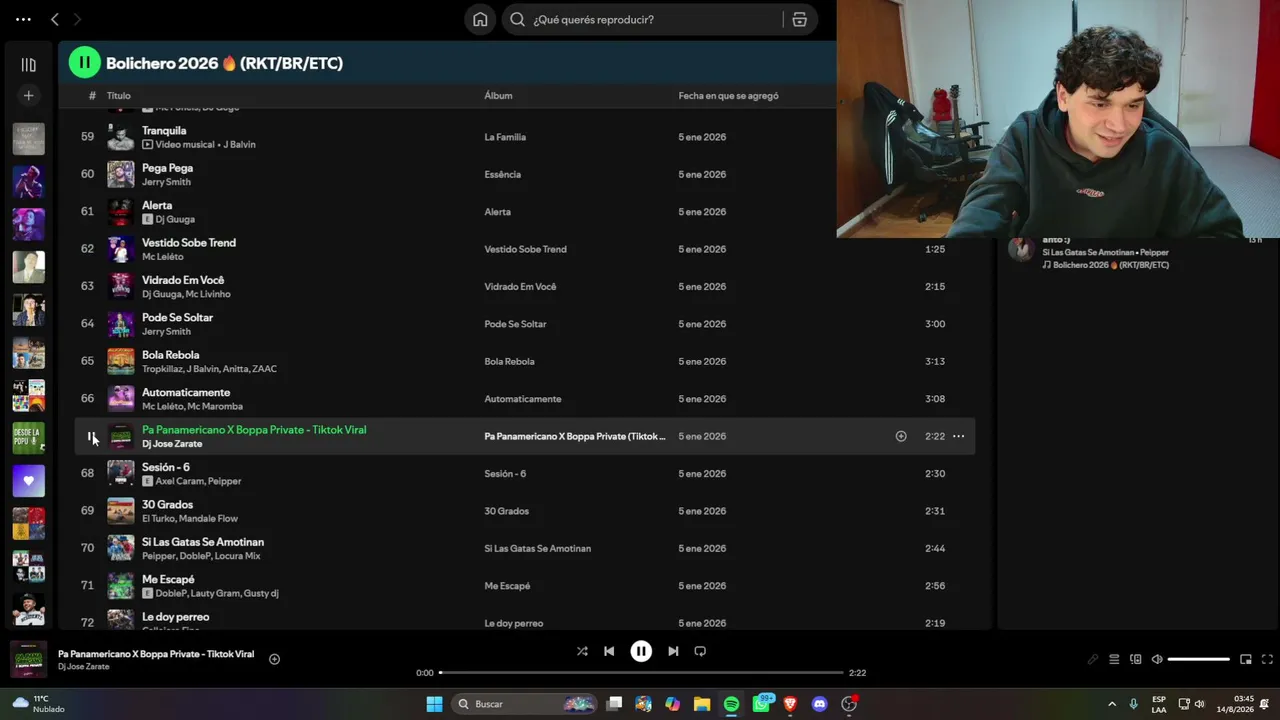Toggle repeat mode in the playback bar
1280x720 pixels.
pyautogui.click(x=700, y=651)
